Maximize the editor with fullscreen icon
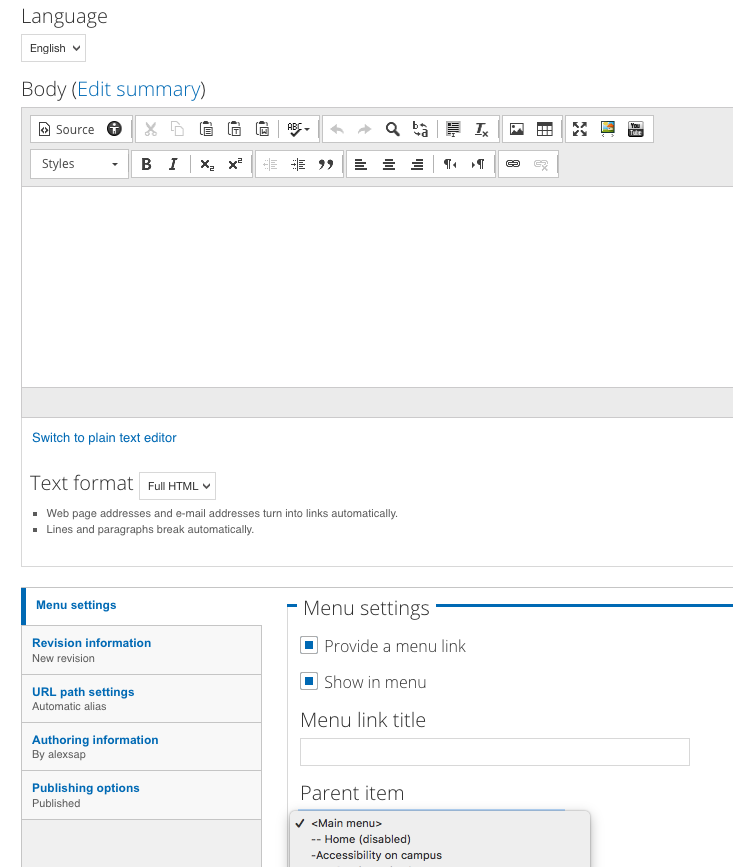This screenshot has width=733, height=867. (580, 129)
